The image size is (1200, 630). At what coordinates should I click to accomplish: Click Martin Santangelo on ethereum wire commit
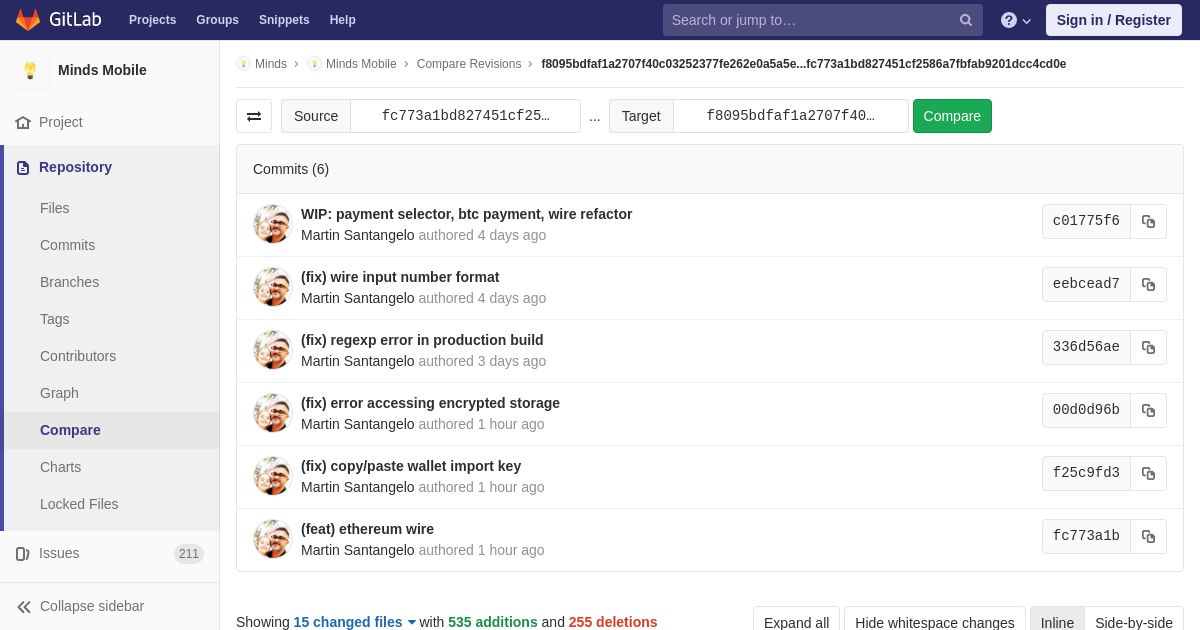click(358, 550)
